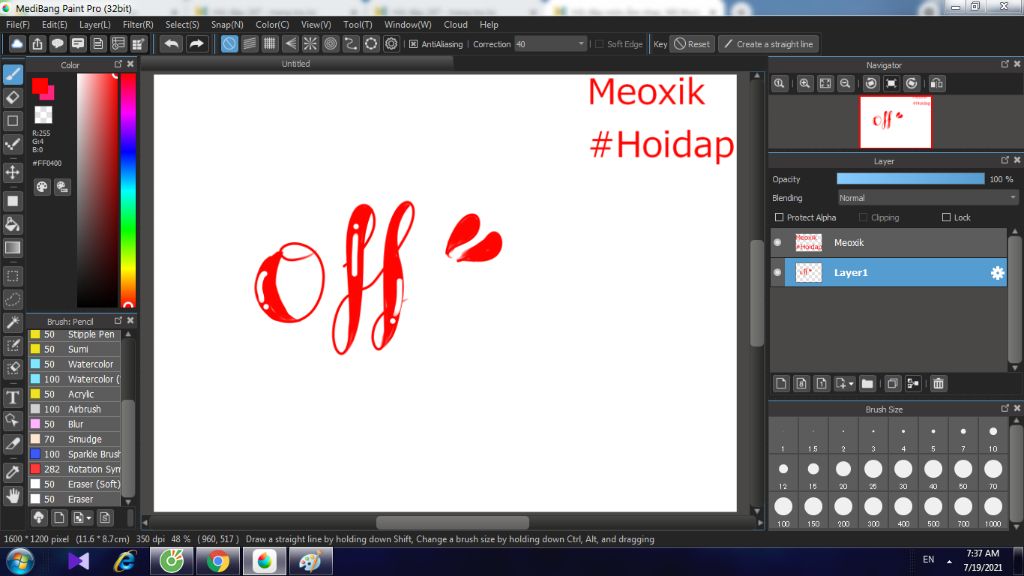The width and height of the screenshot is (1024, 576).
Task: Select the Bucket fill tool
Action: pos(12,225)
